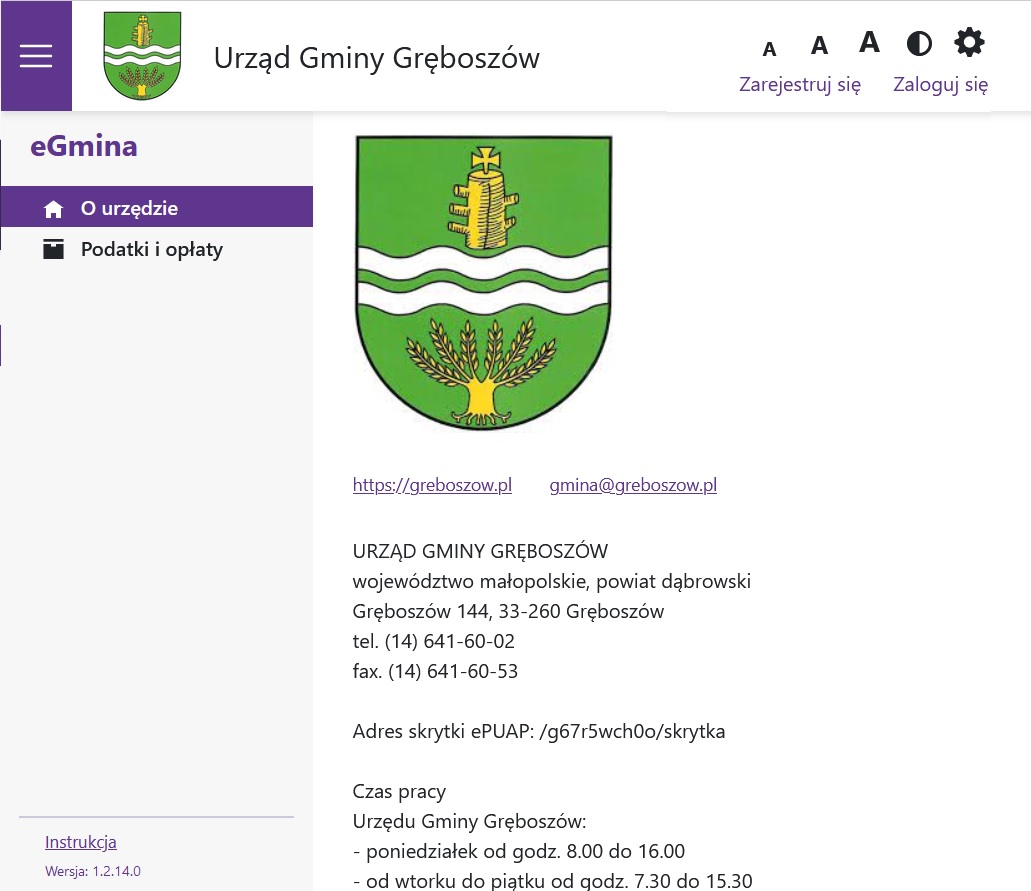
Task: Set medium font size A
Action: pos(819,46)
